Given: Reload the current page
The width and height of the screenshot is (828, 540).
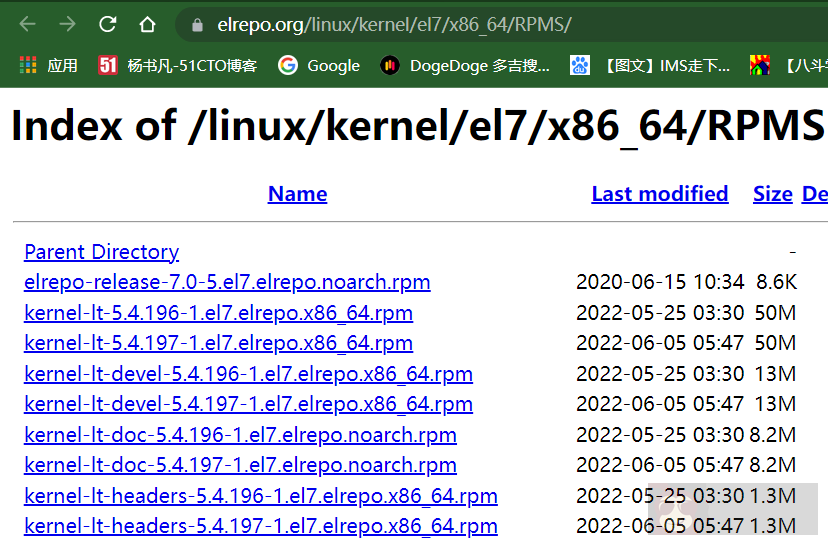Looking at the screenshot, I should coord(108,24).
